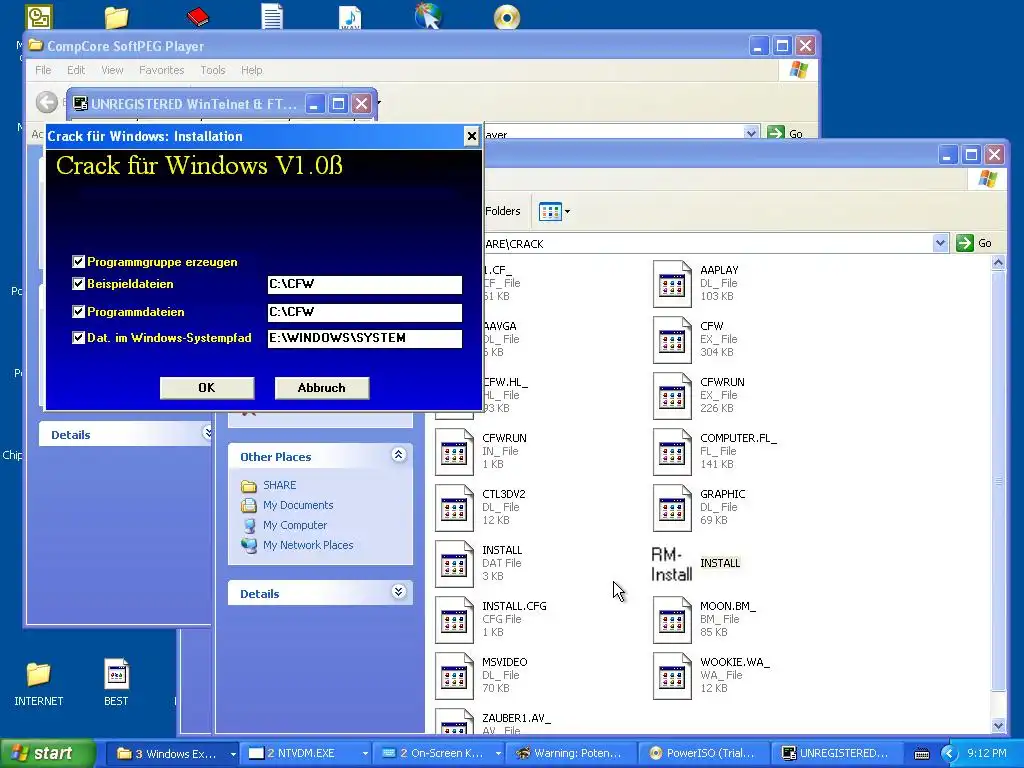Open File menu in CompCore SoftPEG Player window
The width and height of the screenshot is (1024, 768).
[43, 70]
